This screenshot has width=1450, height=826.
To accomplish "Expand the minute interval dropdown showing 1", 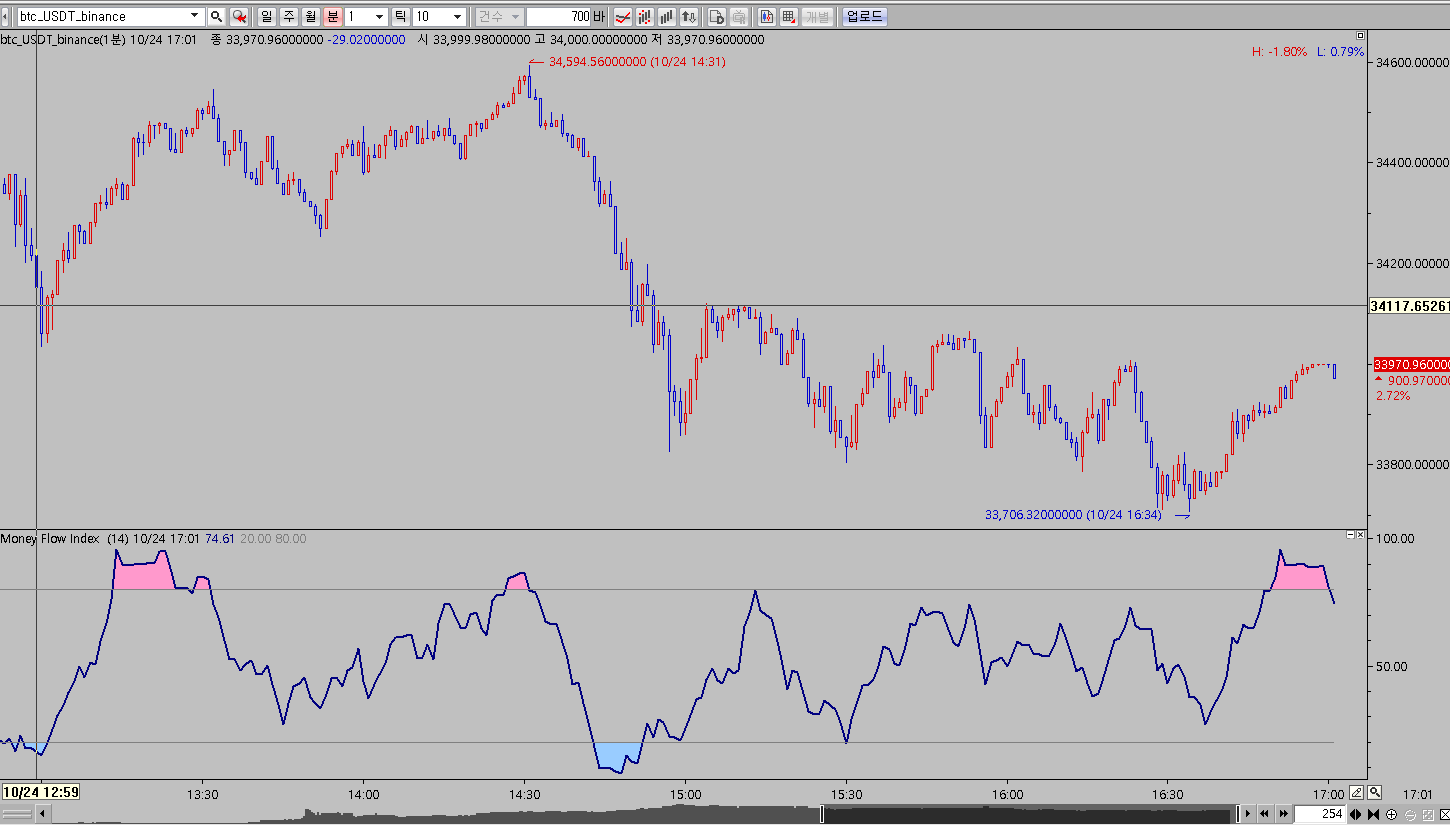I will [x=380, y=17].
